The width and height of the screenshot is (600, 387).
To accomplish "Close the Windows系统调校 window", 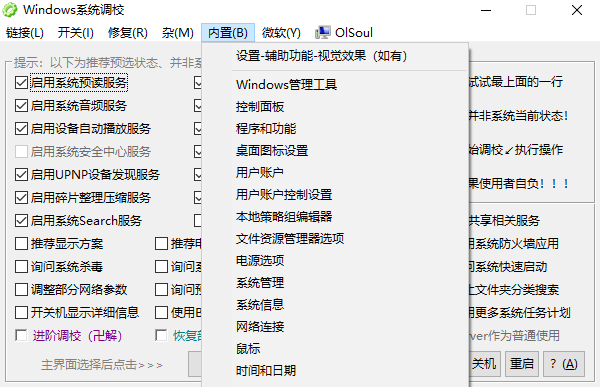I will coord(577,10).
